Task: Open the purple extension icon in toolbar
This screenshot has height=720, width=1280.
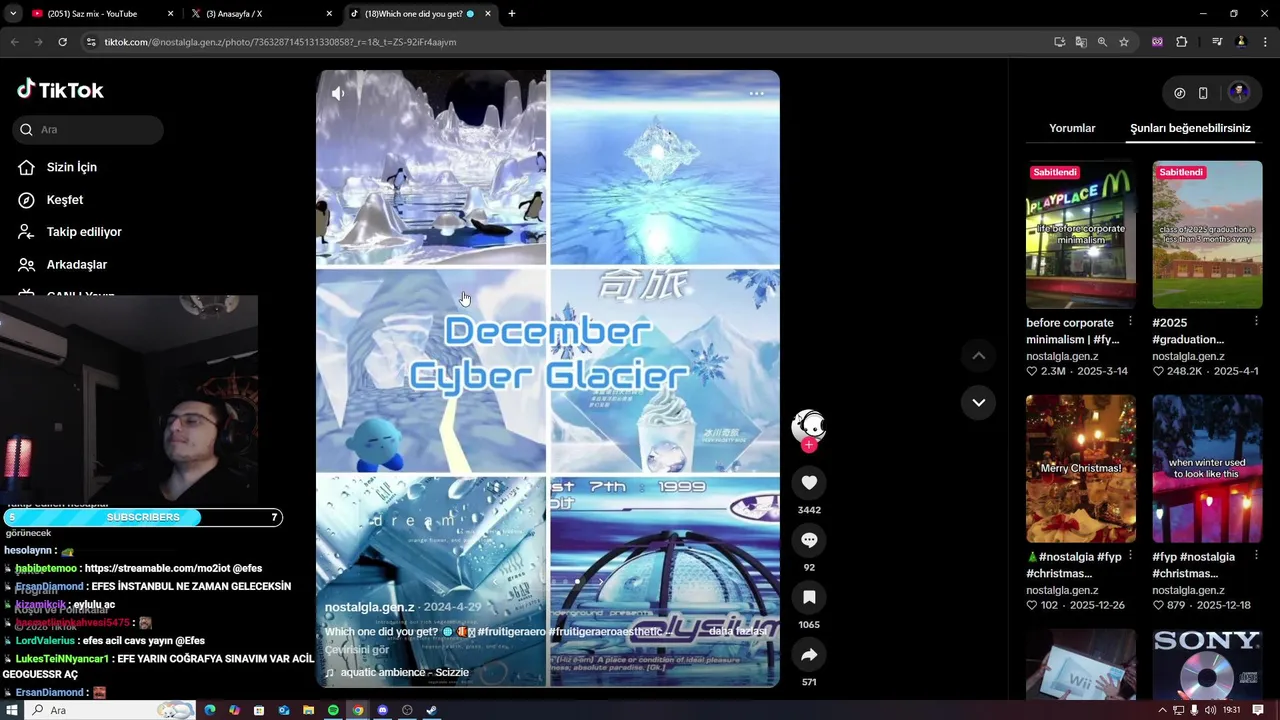Action: [1157, 42]
